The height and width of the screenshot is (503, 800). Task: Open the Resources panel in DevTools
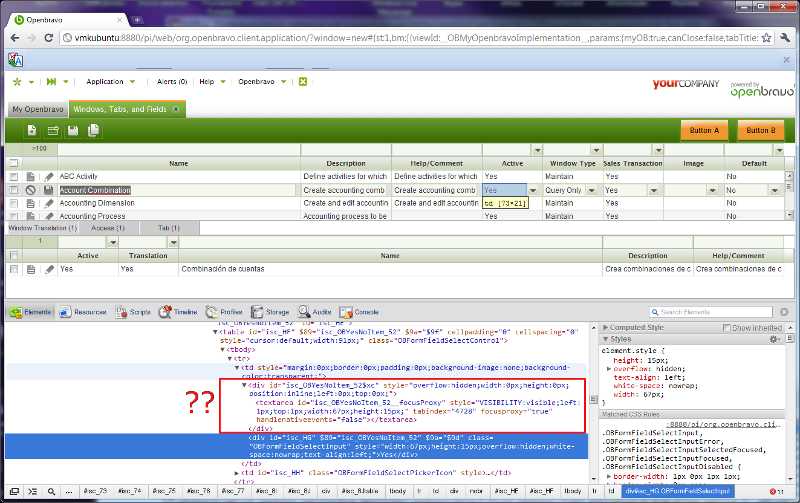point(82,312)
